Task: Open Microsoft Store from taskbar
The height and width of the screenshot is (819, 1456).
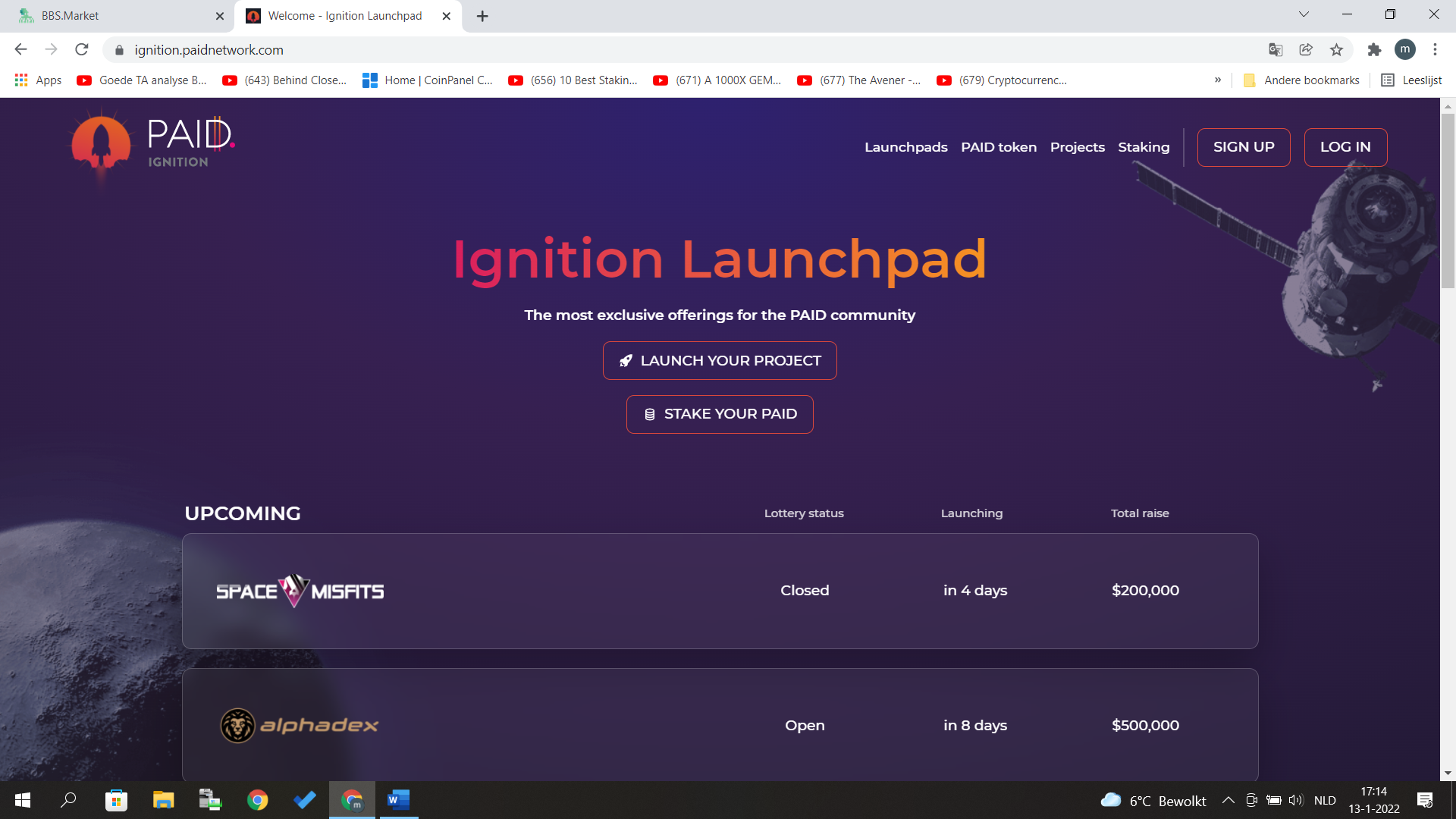Action: click(x=116, y=800)
